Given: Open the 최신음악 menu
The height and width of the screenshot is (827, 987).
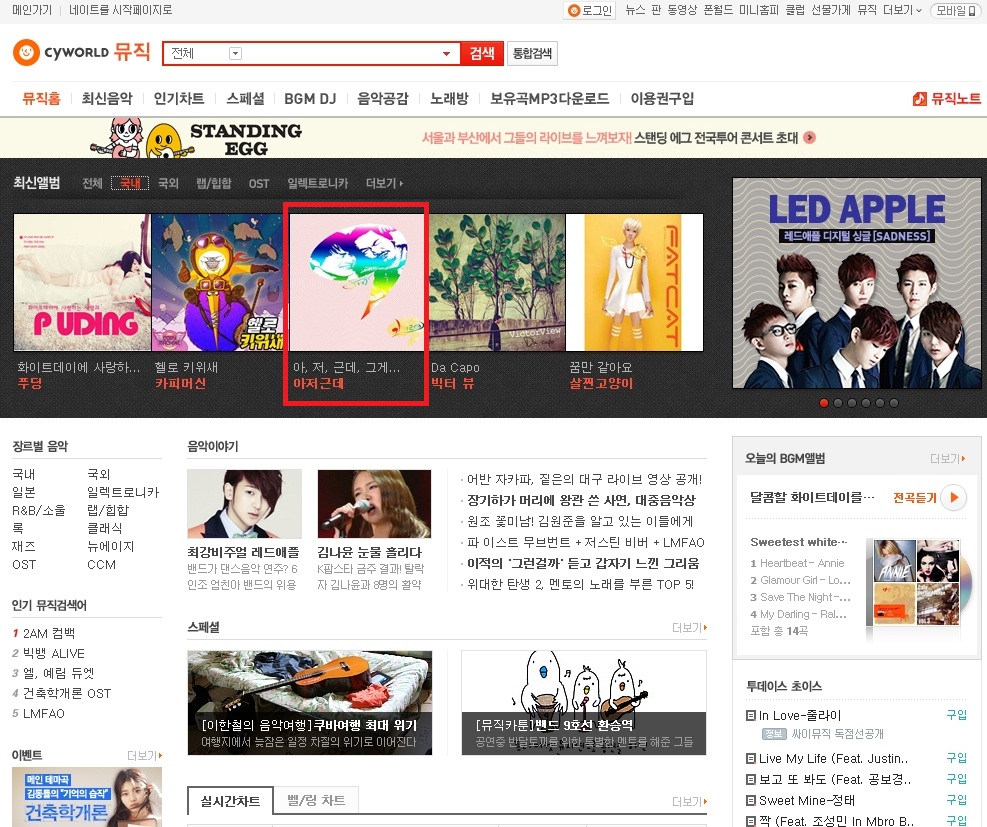Looking at the screenshot, I should pyautogui.click(x=107, y=99).
